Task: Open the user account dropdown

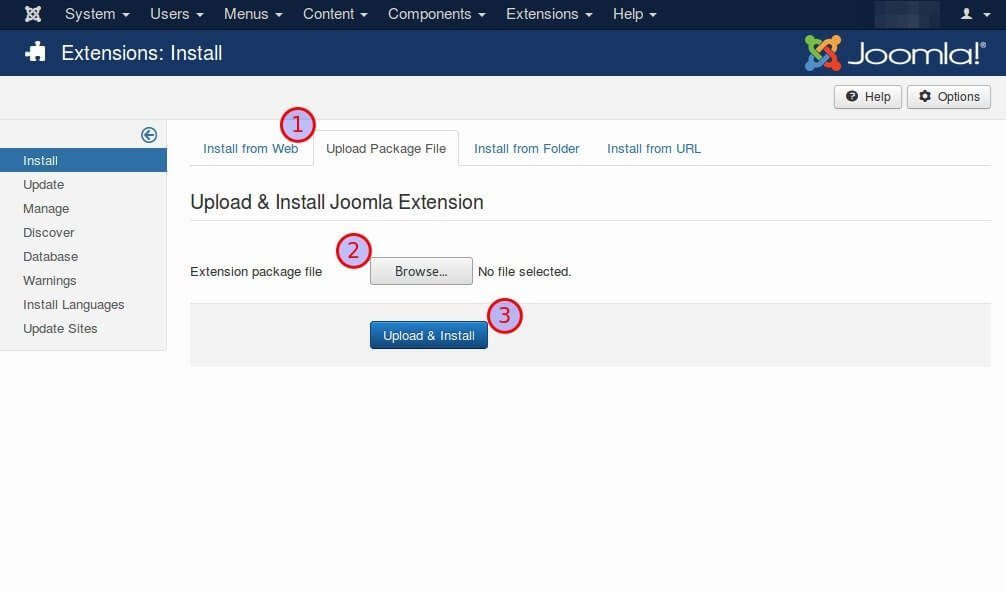Action: (x=975, y=14)
